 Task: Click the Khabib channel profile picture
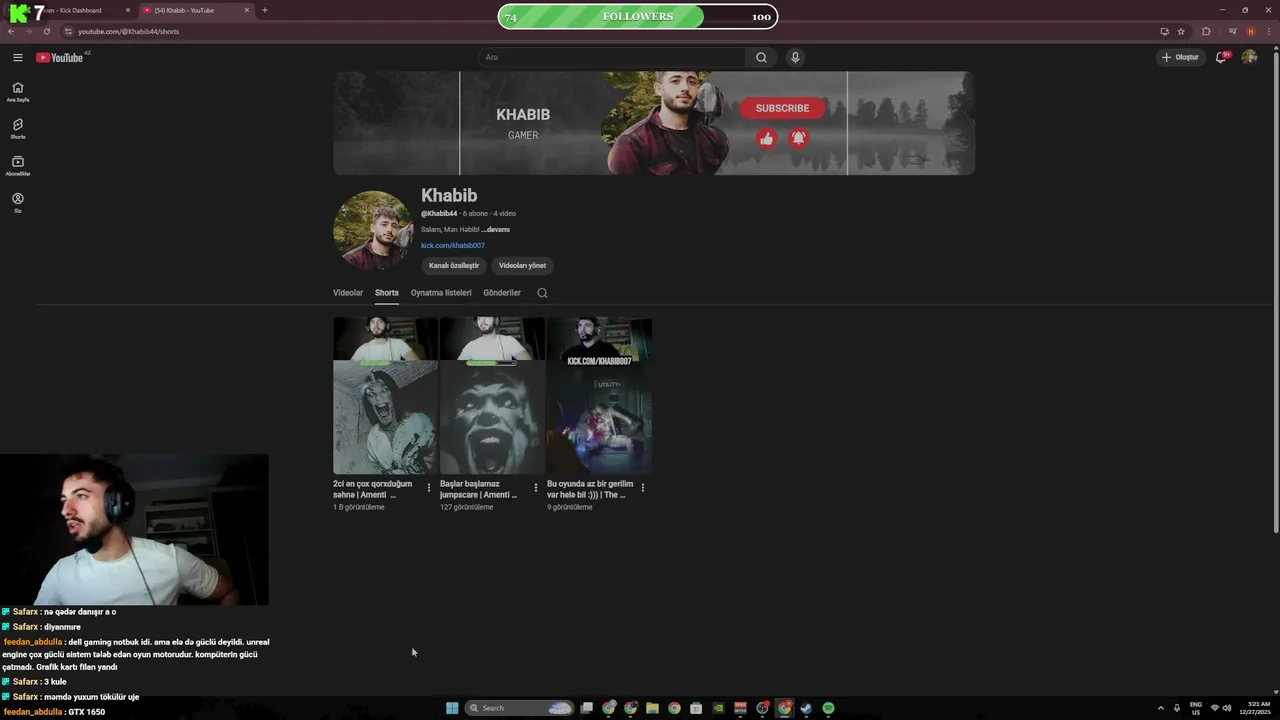pyautogui.click(x=373, y=230)
